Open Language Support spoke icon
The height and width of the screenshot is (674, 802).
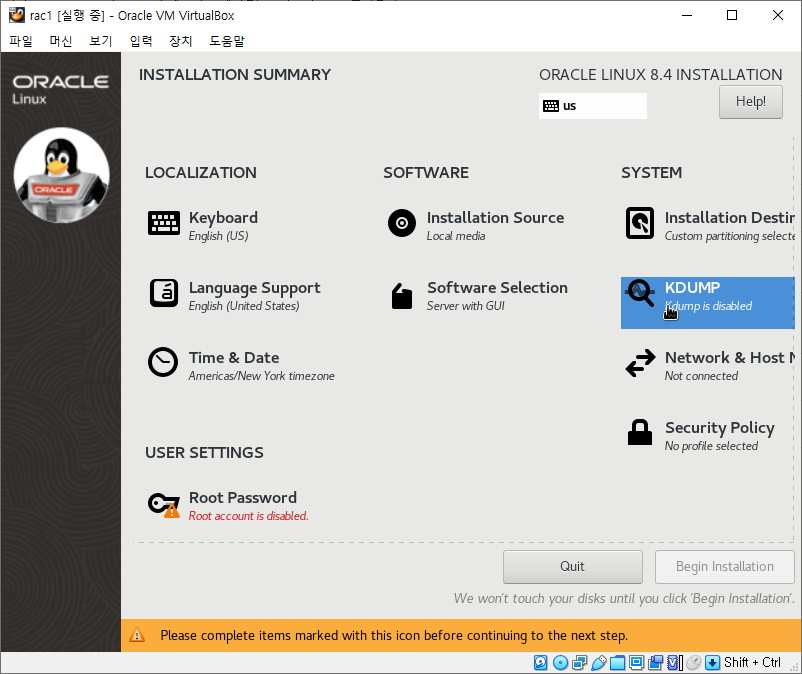click(x=164, y=293)
